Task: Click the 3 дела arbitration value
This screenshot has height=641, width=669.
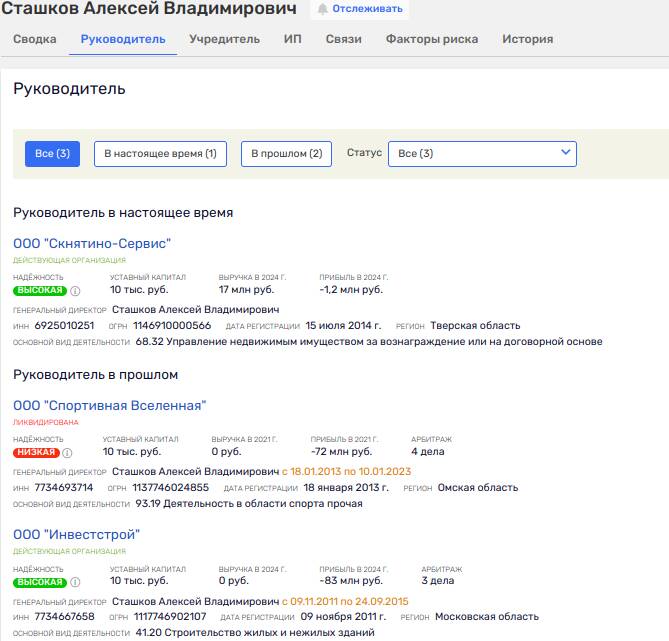Action: point(438,580)
